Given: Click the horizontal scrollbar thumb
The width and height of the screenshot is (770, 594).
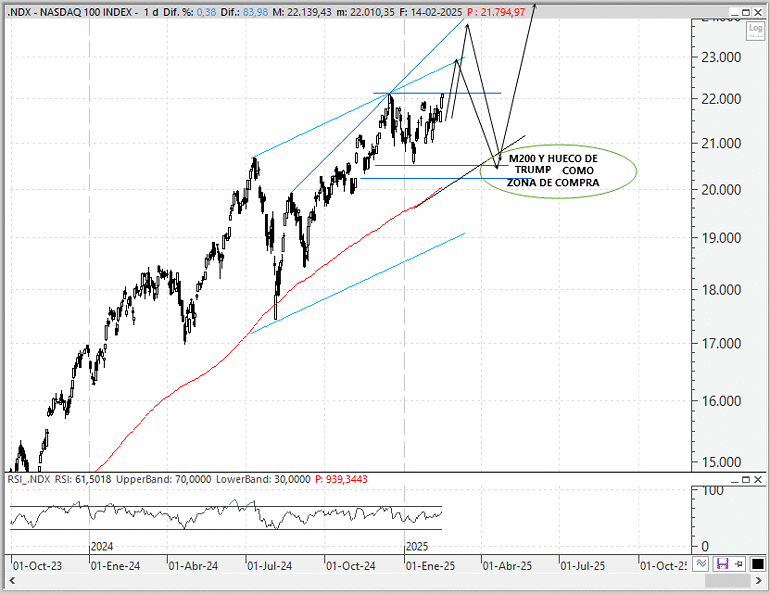Looking at the screenshot, I should 728,581.
